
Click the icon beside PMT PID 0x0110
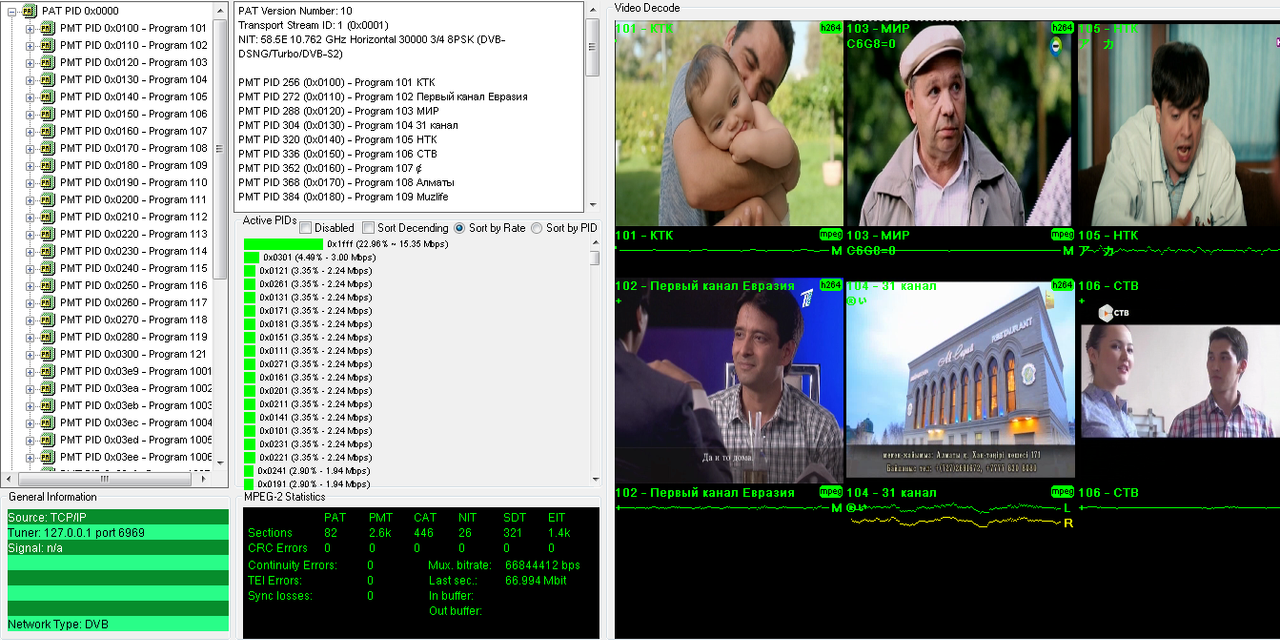click(x=46, y=45)
